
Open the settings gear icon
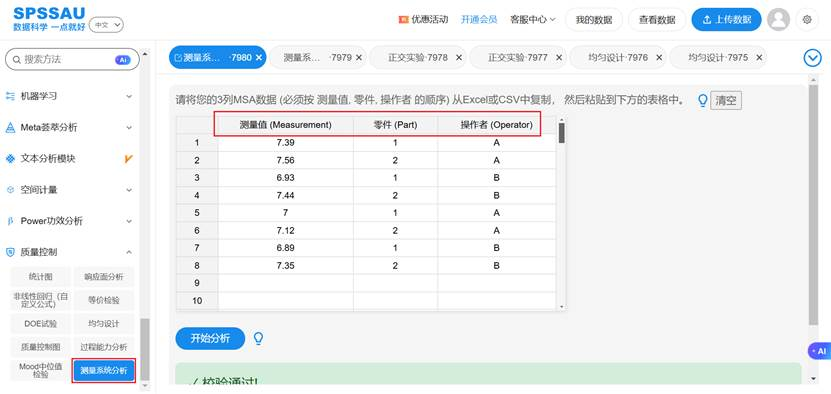pyautogui.click(x=807, y=20)
